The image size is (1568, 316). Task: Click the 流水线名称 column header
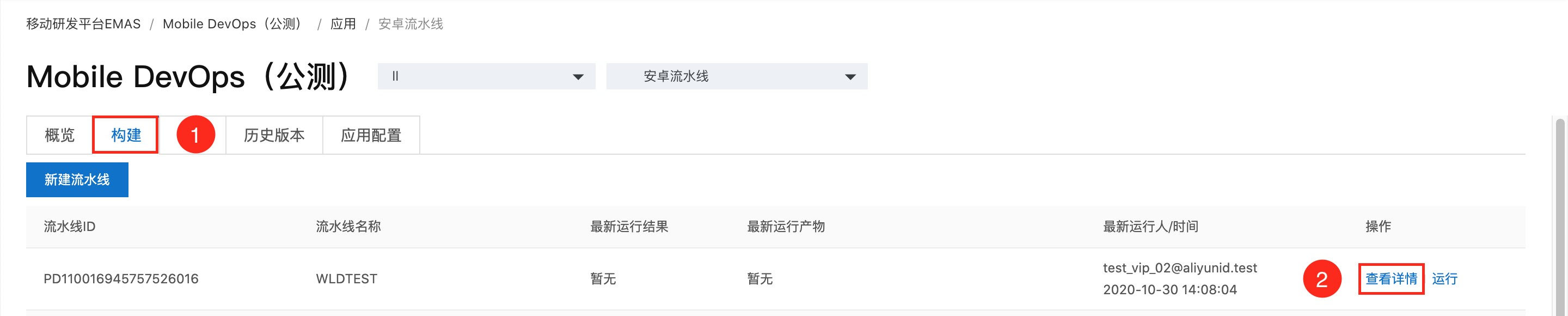tap(348, 227)
